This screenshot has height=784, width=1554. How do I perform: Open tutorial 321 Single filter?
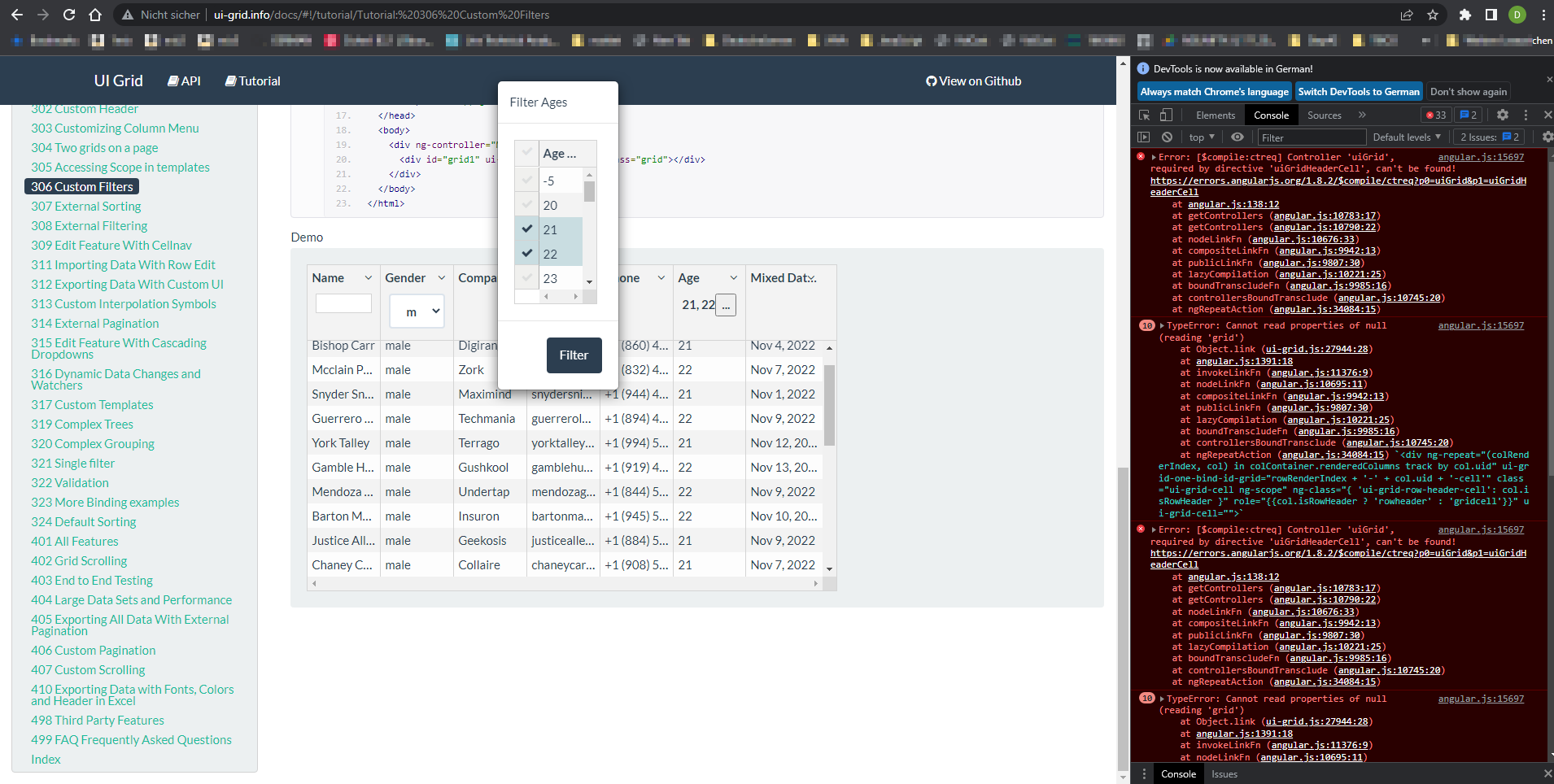coord(73,464)
